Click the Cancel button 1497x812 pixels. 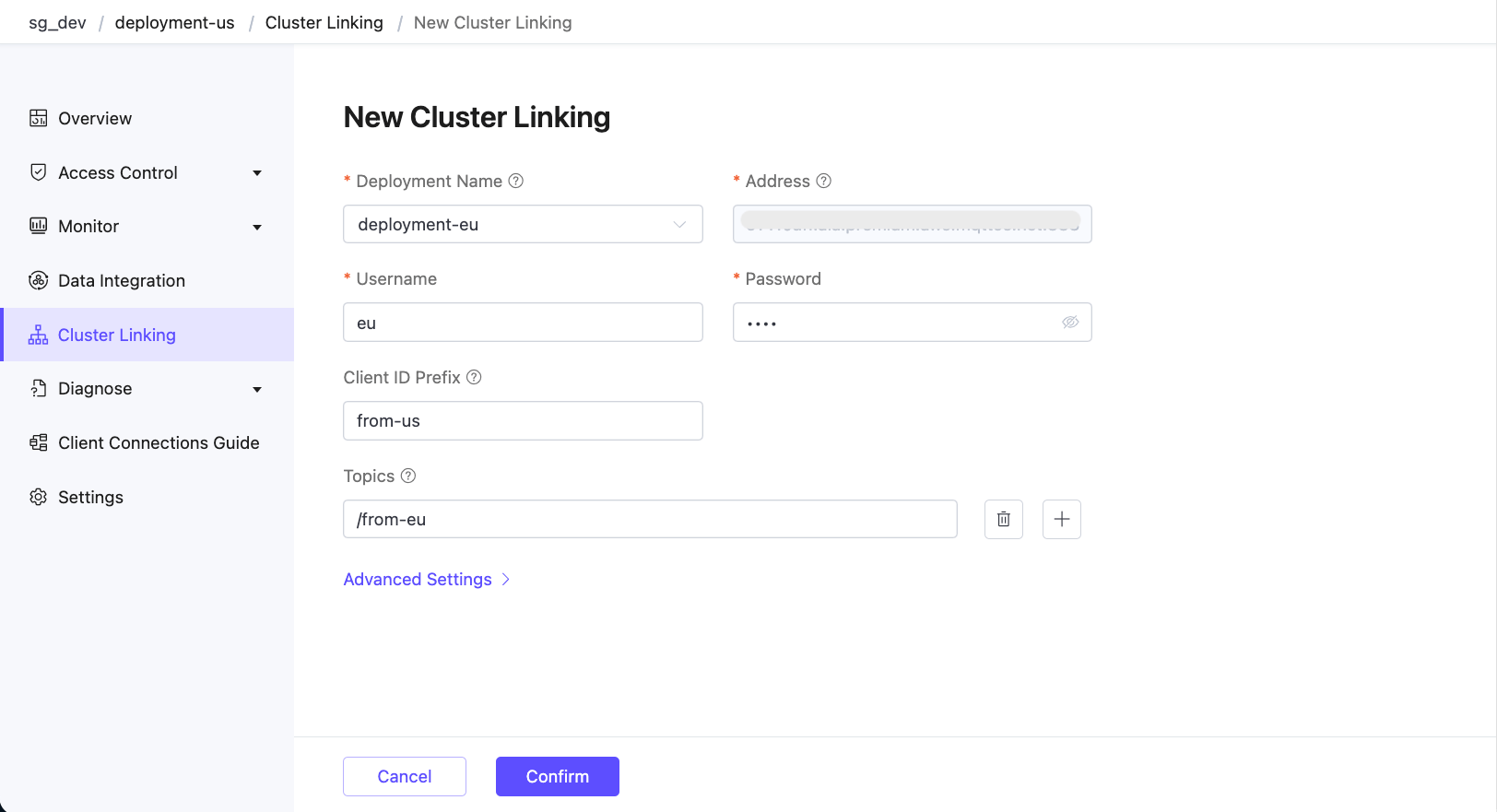click(405, 776)
